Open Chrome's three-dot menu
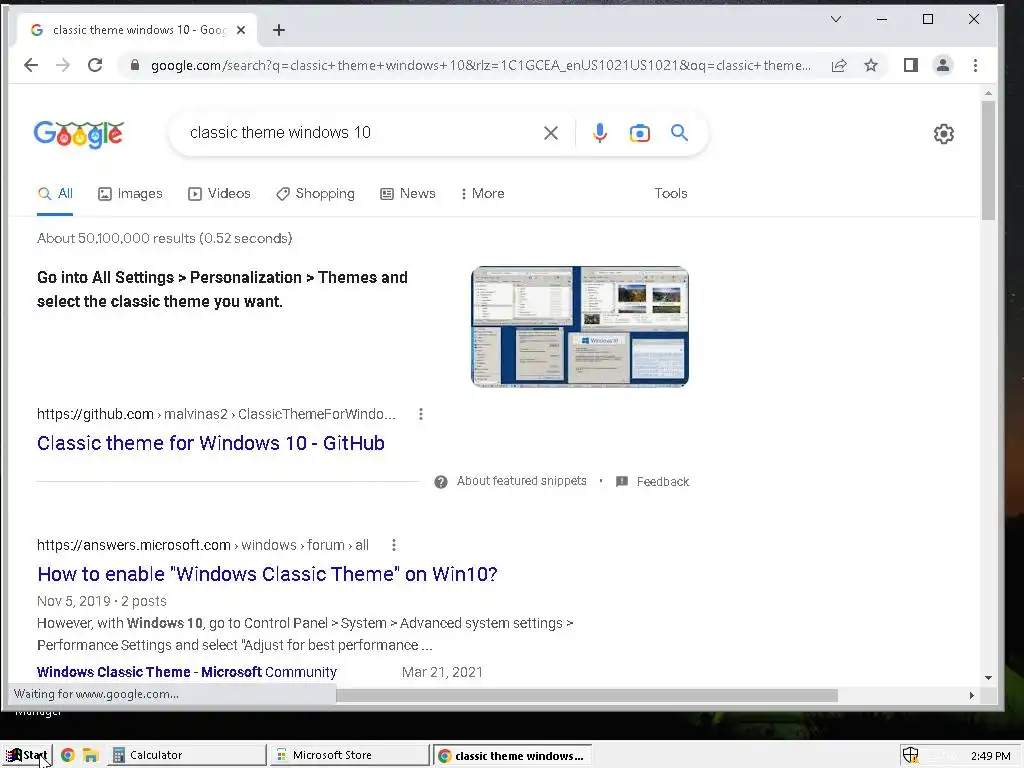 (x=975, y=65)
